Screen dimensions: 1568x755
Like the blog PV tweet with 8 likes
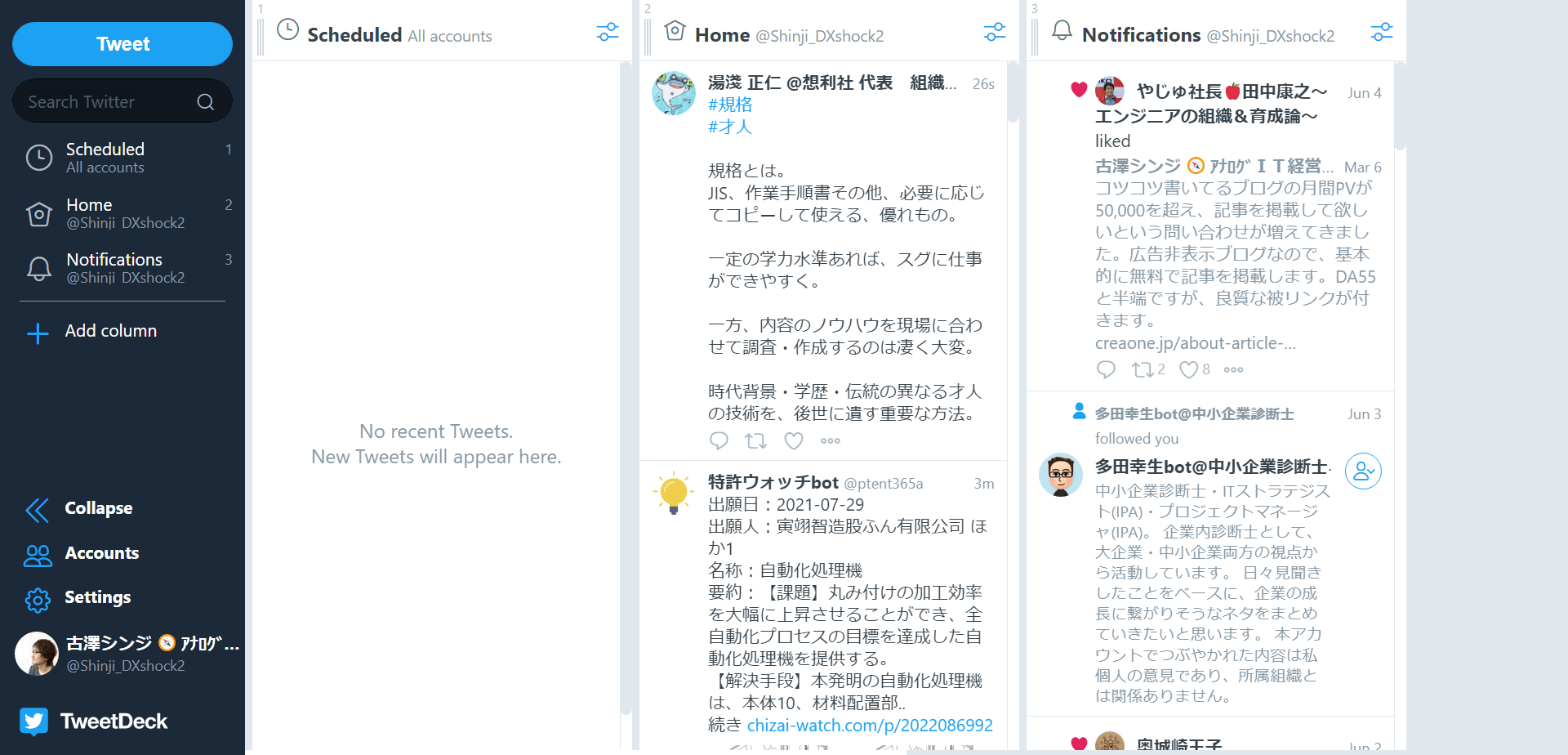click(x=1194, y=370)
